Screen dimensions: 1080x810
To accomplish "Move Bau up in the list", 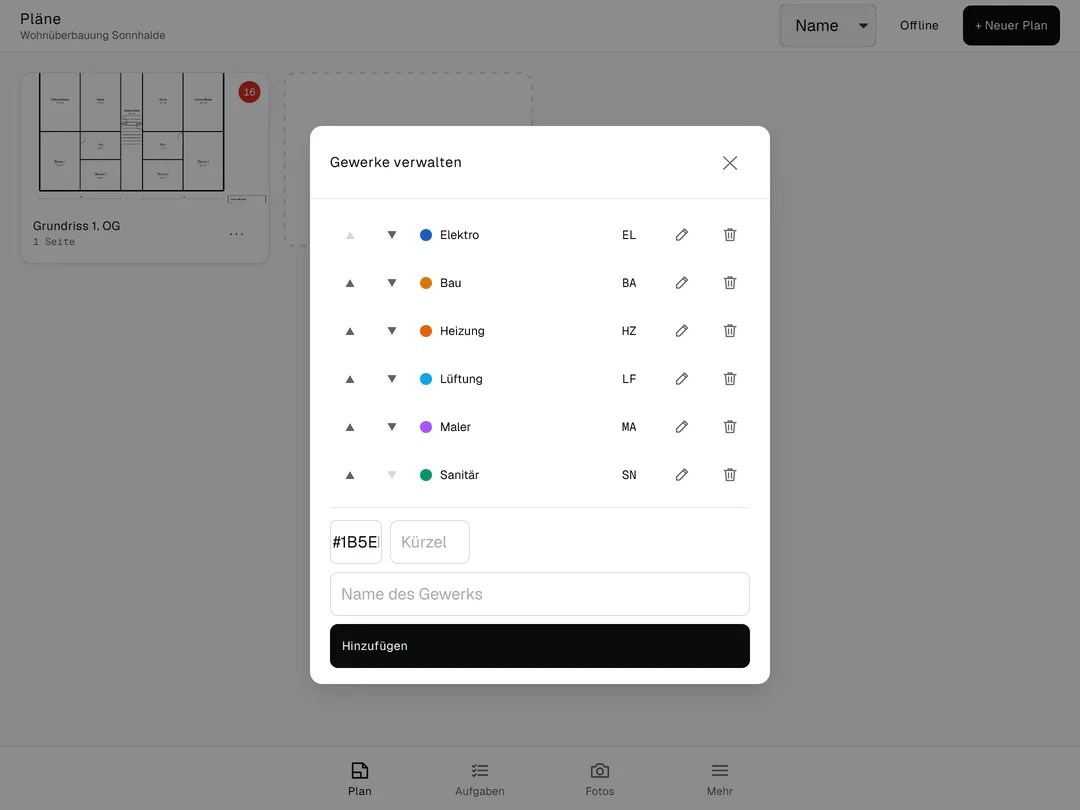I will point(350,283).
